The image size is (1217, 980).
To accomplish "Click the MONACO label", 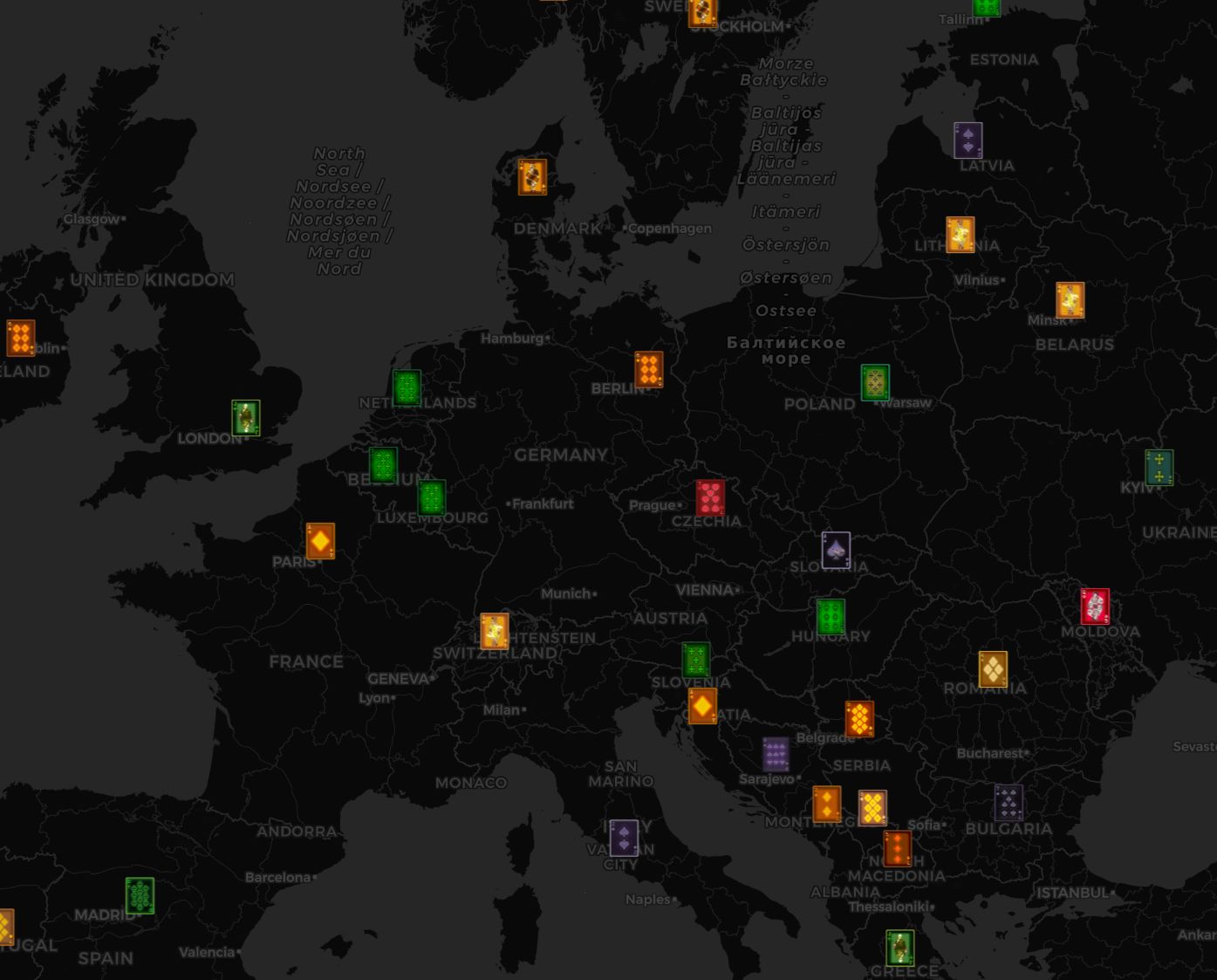I will pos(471,783).
